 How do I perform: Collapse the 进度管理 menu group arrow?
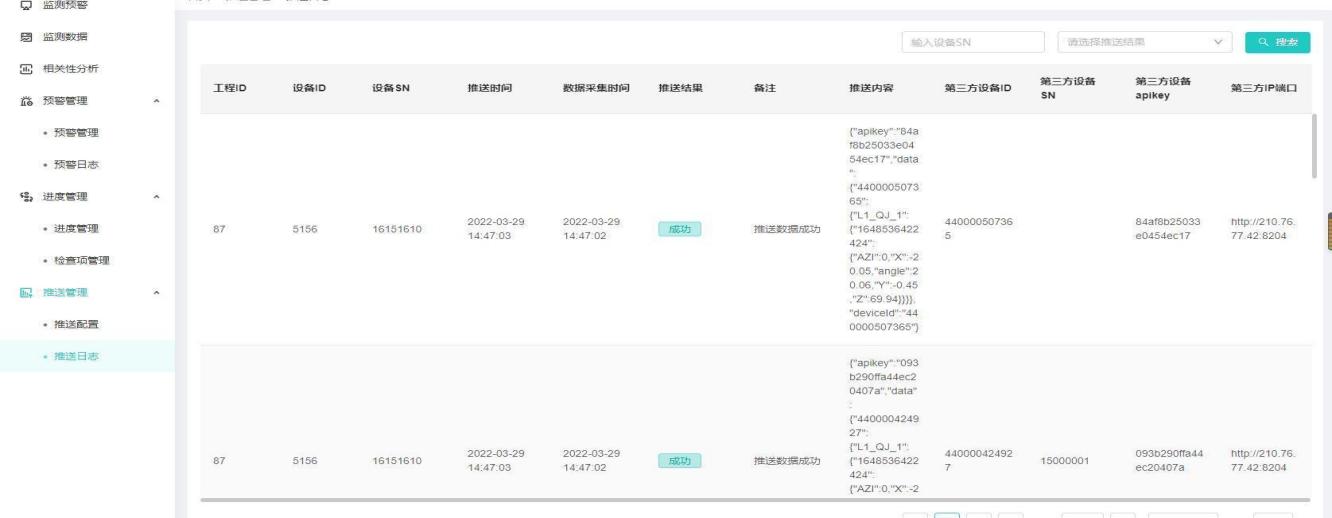point(156,197)
